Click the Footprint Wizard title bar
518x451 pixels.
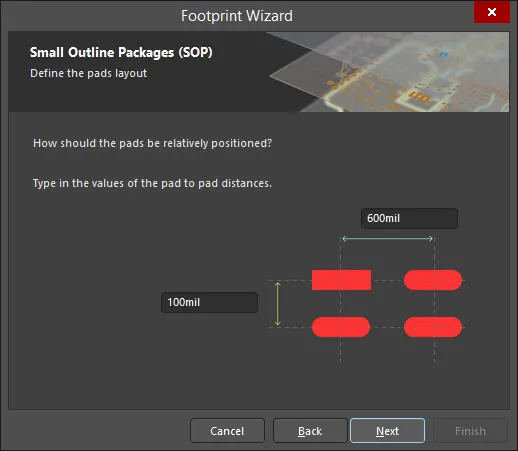(x=237, y=16)
